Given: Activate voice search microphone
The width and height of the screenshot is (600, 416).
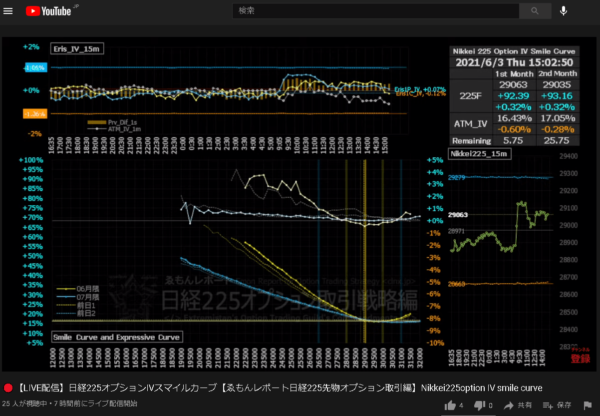Looking at the screenshot, I should coord(564,11).
